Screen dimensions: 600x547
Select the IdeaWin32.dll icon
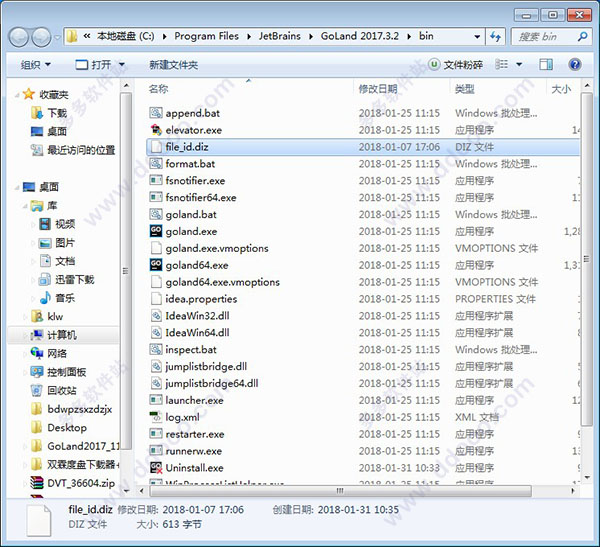tap(156, 315)
